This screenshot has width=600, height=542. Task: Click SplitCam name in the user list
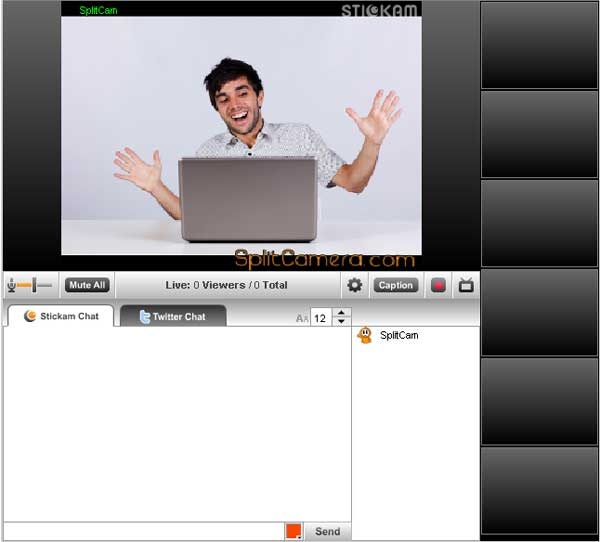coord(399,335)
